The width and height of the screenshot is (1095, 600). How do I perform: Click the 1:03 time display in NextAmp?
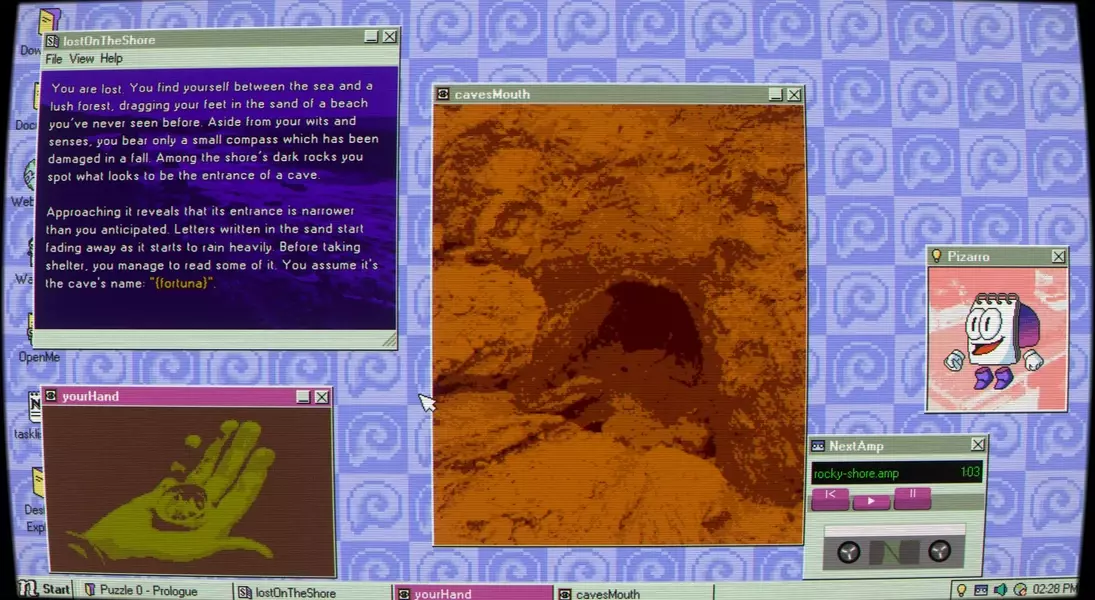click(970, 472)
